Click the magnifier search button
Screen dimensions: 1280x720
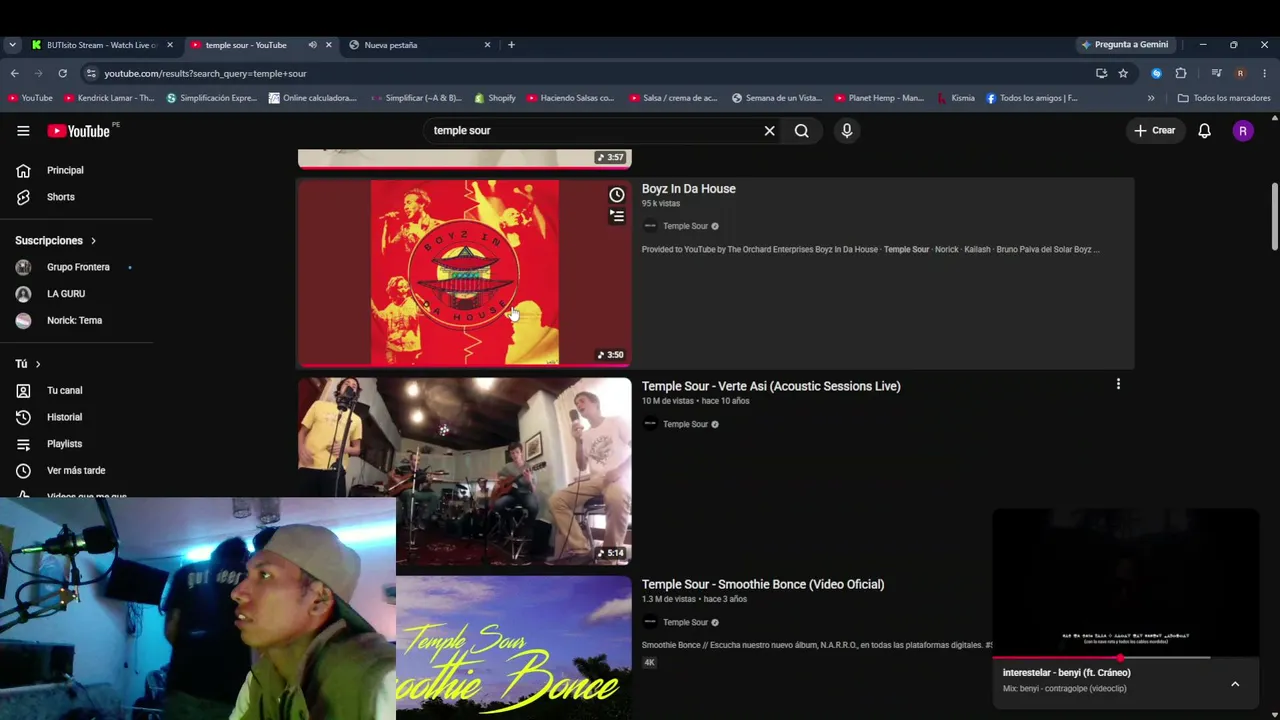[x=802, y=131]
